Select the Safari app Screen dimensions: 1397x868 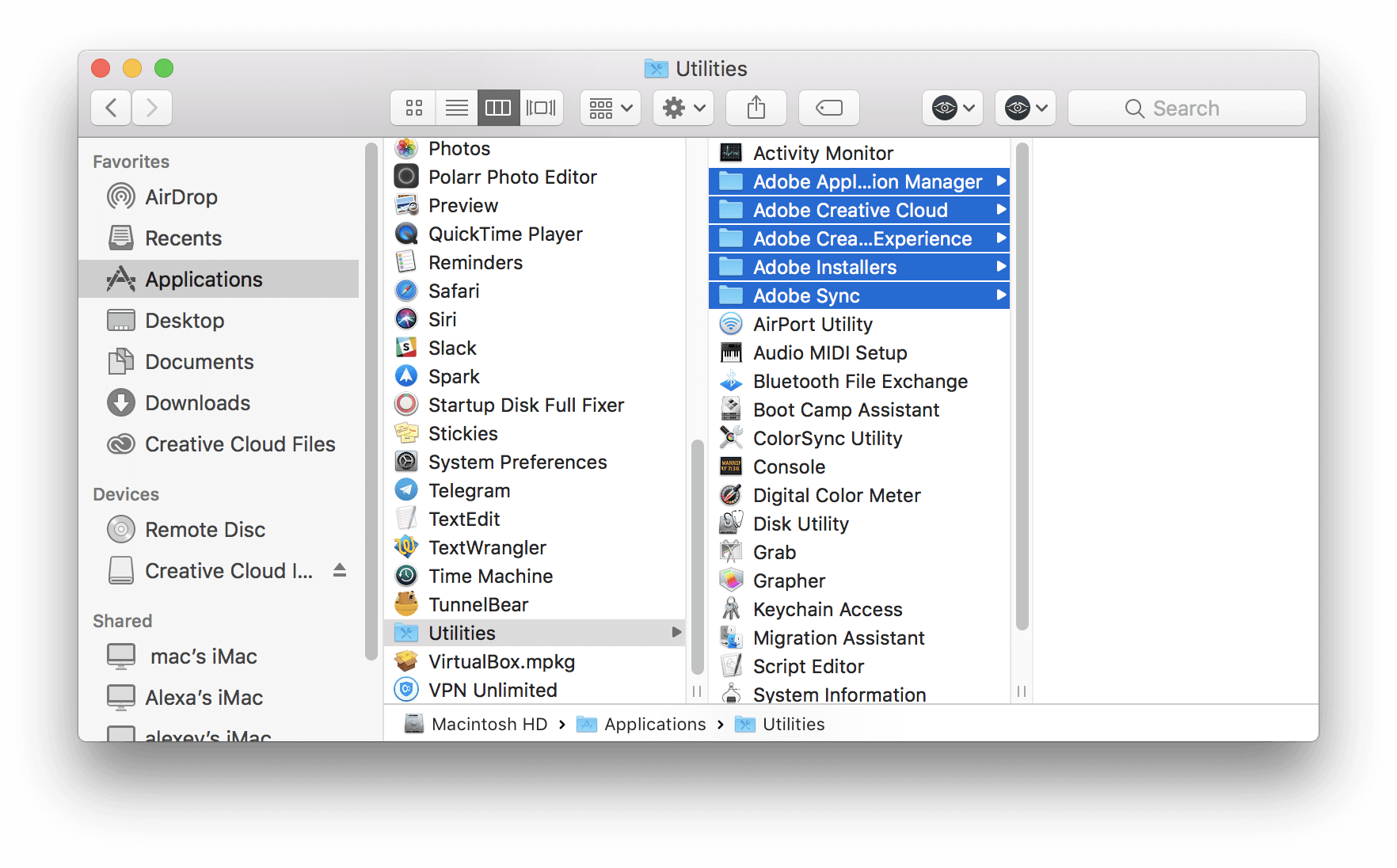point(535,291)
